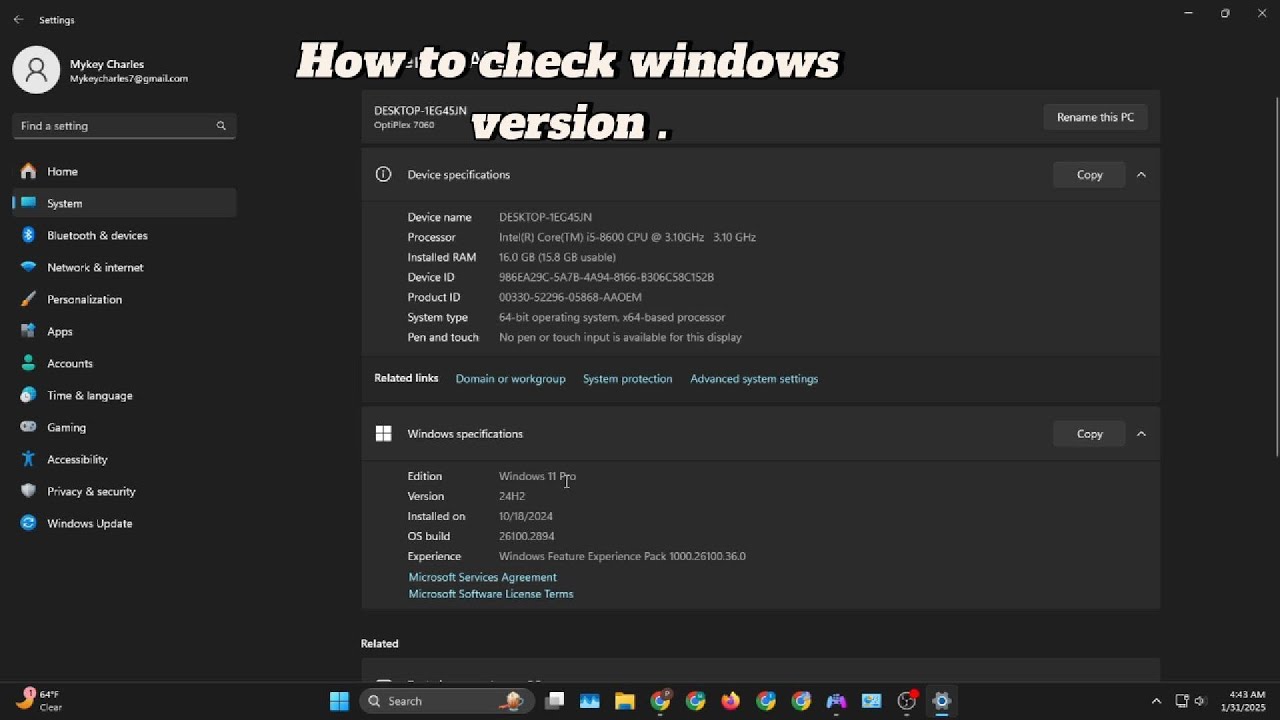This screenshot has width=1280, height=720.
Task: Open the network icon in system tray
Action: tap(1182, 701)
